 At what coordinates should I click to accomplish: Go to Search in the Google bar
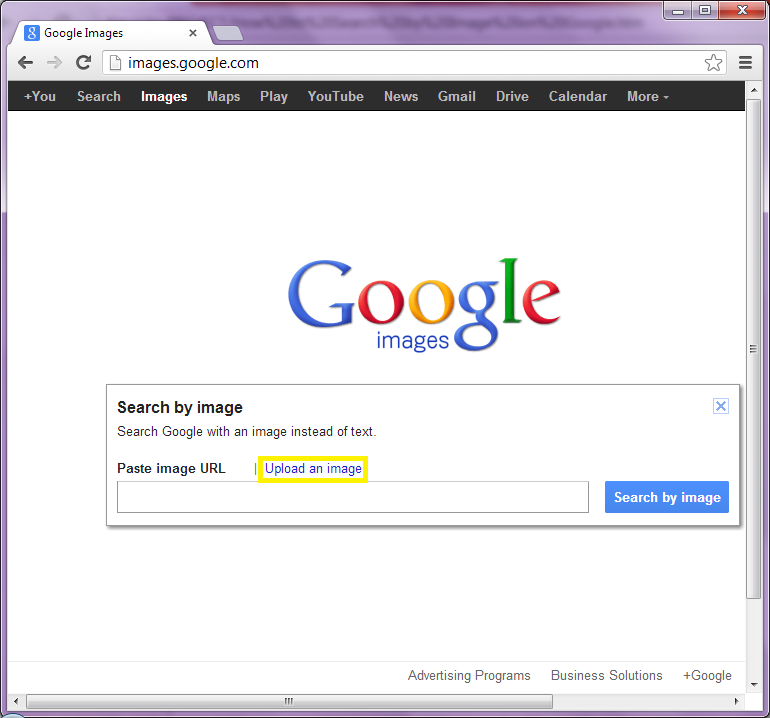point(99,96)
